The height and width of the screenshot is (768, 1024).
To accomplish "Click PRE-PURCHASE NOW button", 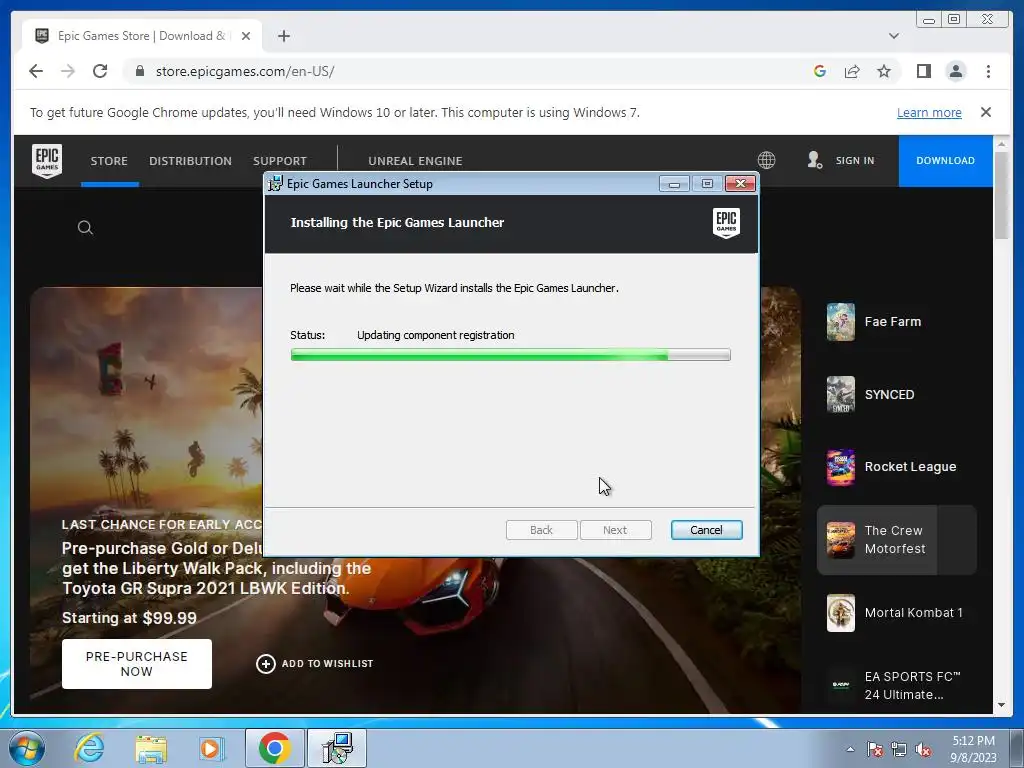I will coord(136,664).
